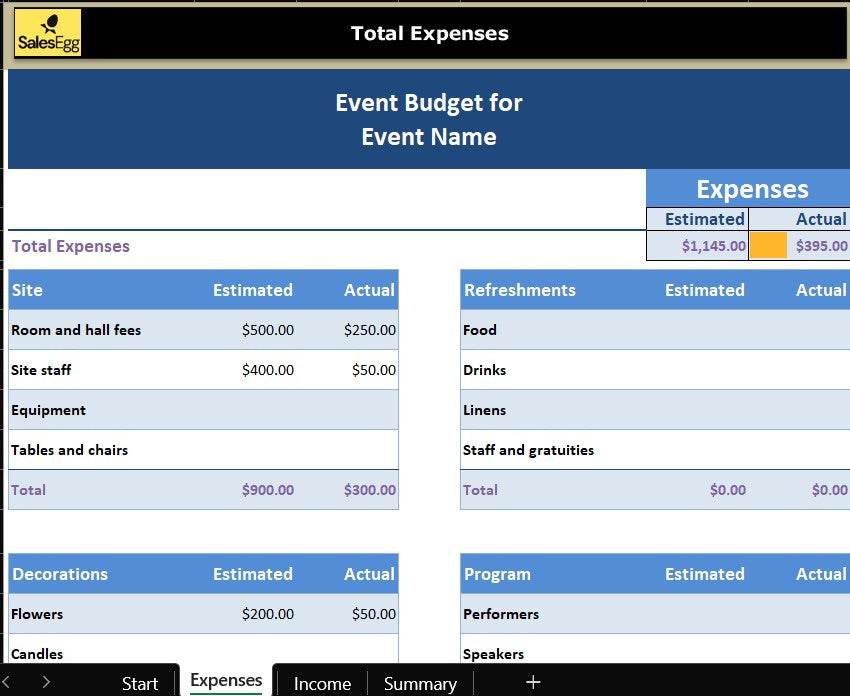Image resolution: width=850 pixels, height=696 pixels.
Task: Click the Flowers estimated $200.00 cell
Action: [267, 614]
